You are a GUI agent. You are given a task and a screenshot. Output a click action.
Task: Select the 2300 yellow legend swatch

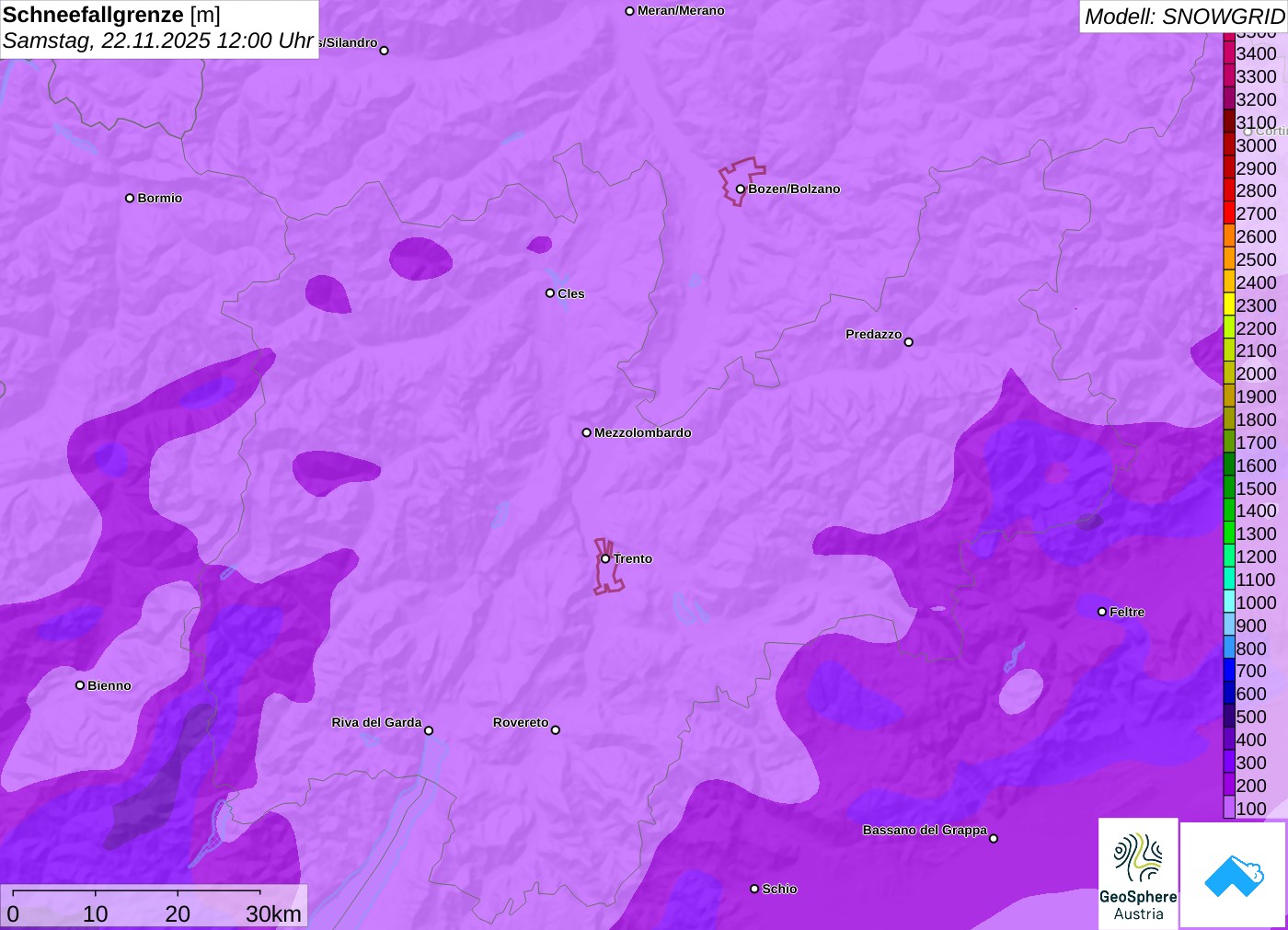[x=1229, y=305]
